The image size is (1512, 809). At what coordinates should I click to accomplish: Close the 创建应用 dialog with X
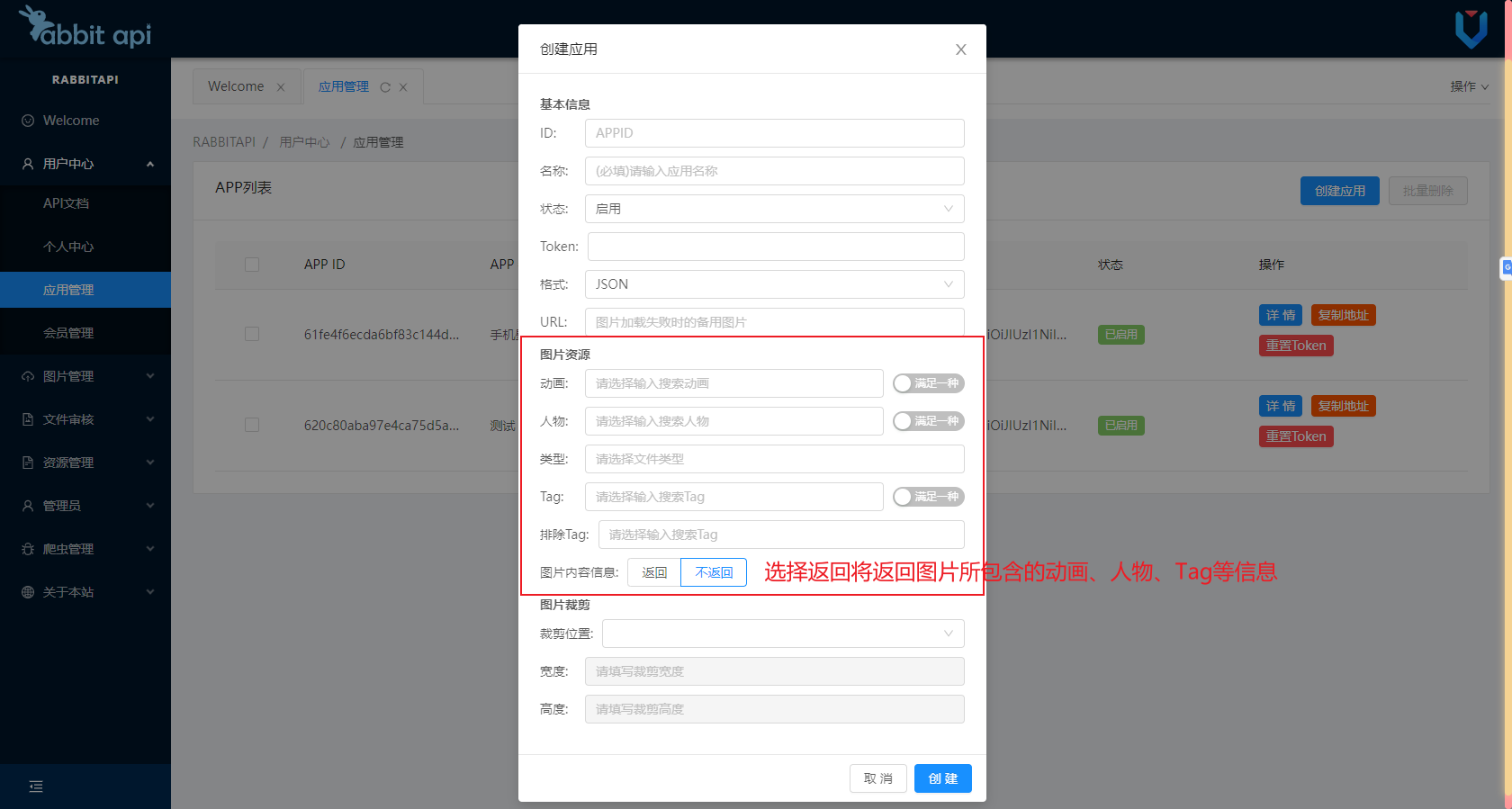pyautogui.click(x=961, y=49)
